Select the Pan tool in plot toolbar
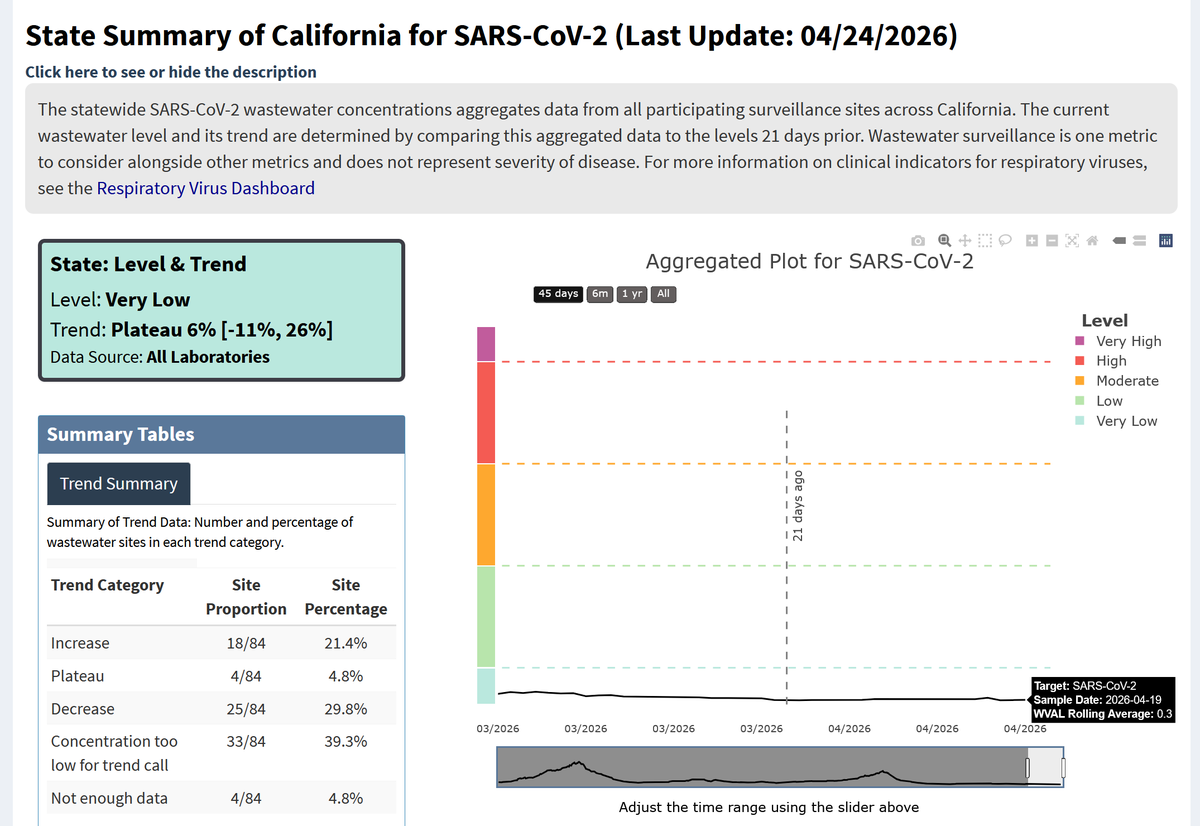 (x=965, y=241)
